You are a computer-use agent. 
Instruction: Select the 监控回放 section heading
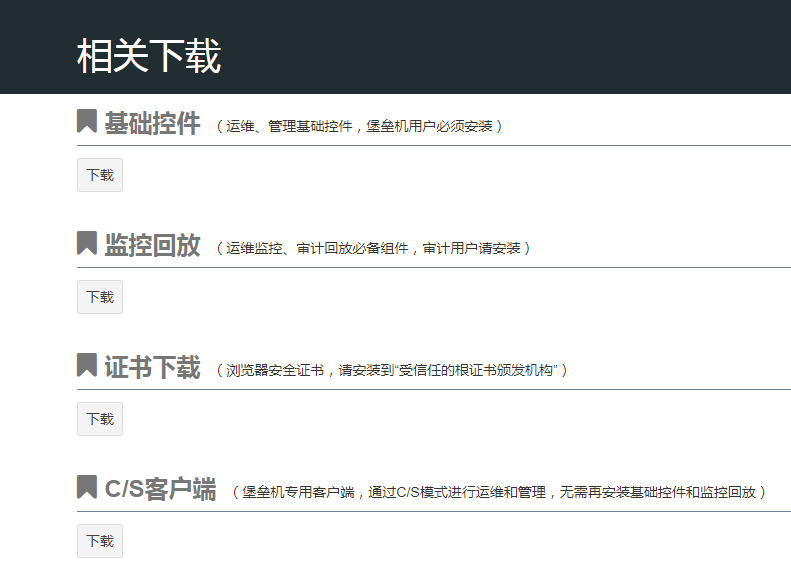coord(152,246)
